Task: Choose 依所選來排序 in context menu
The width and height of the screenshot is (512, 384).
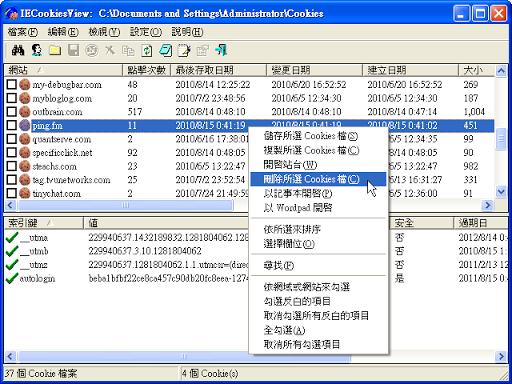Action: pos(318,229)
